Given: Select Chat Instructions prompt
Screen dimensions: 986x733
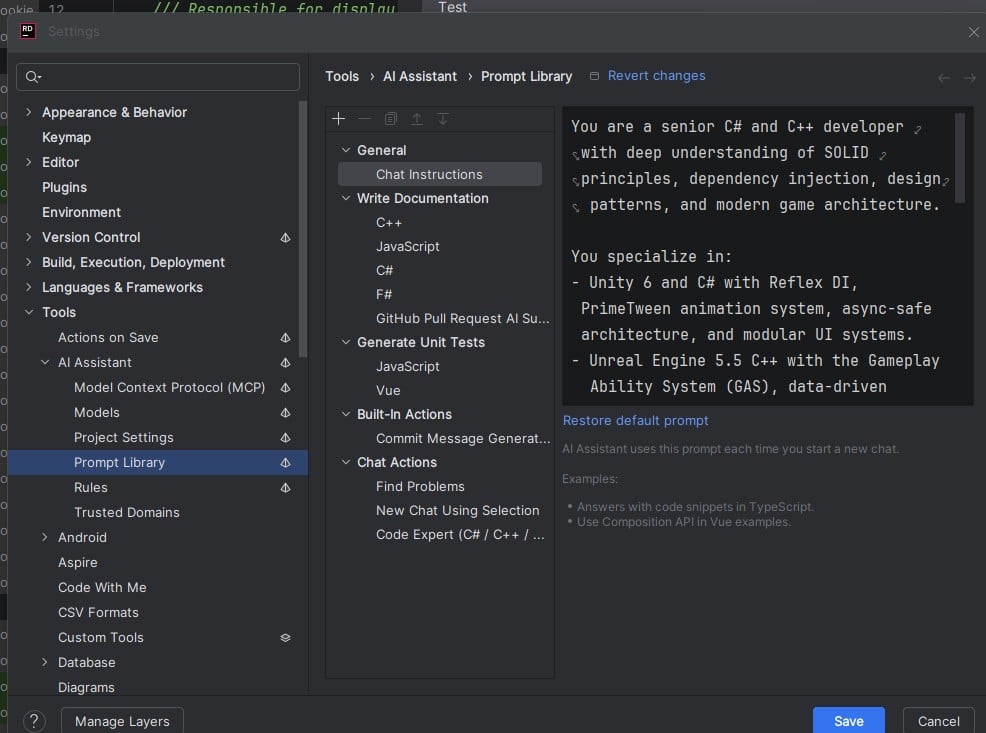Looking at the screenshot, I should (429, 174).
